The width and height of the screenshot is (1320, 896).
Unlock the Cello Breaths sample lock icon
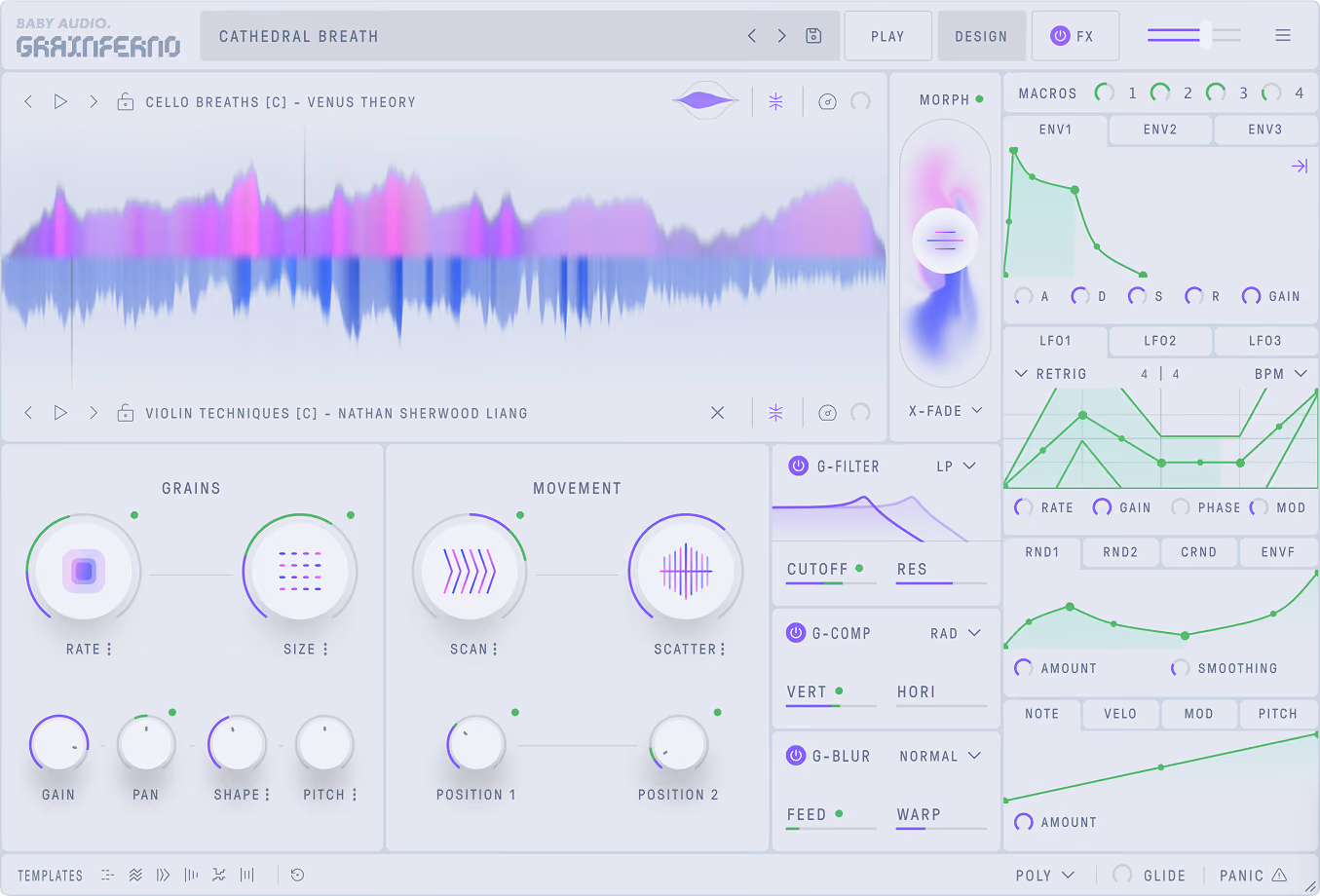(x=126, y=101)
